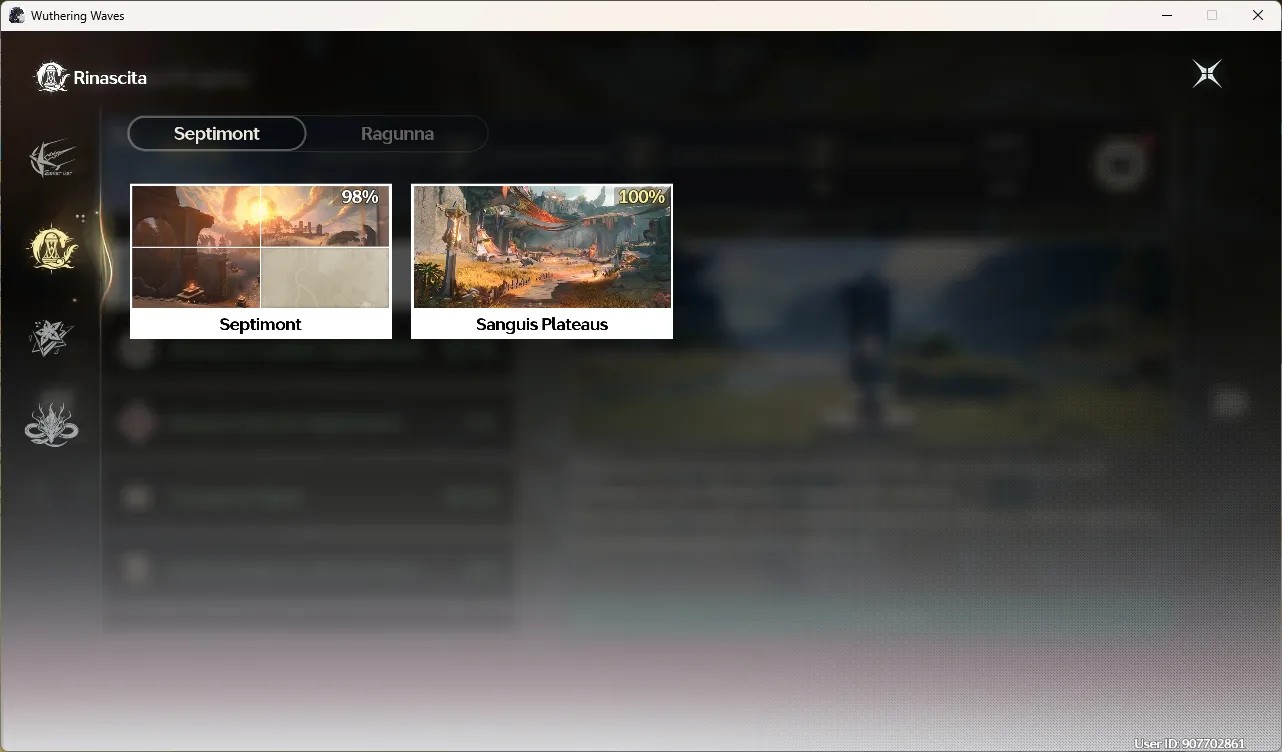Click the 100% progress on Sanguis Plateaus card
This screenshot has width=1282, height=752.
click(x=641, y=197)
